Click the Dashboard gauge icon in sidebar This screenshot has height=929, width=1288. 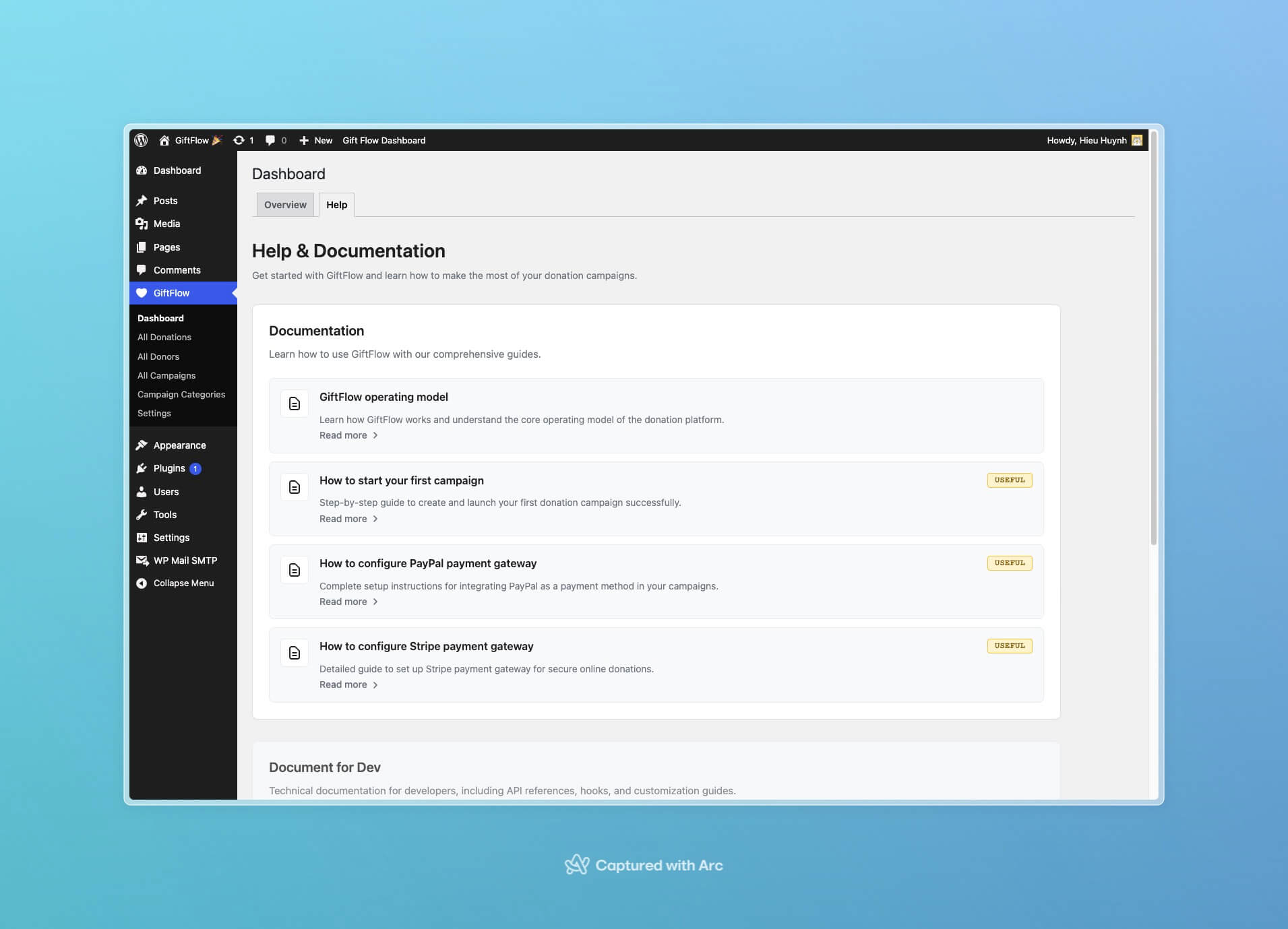click(x=142, y=170)
